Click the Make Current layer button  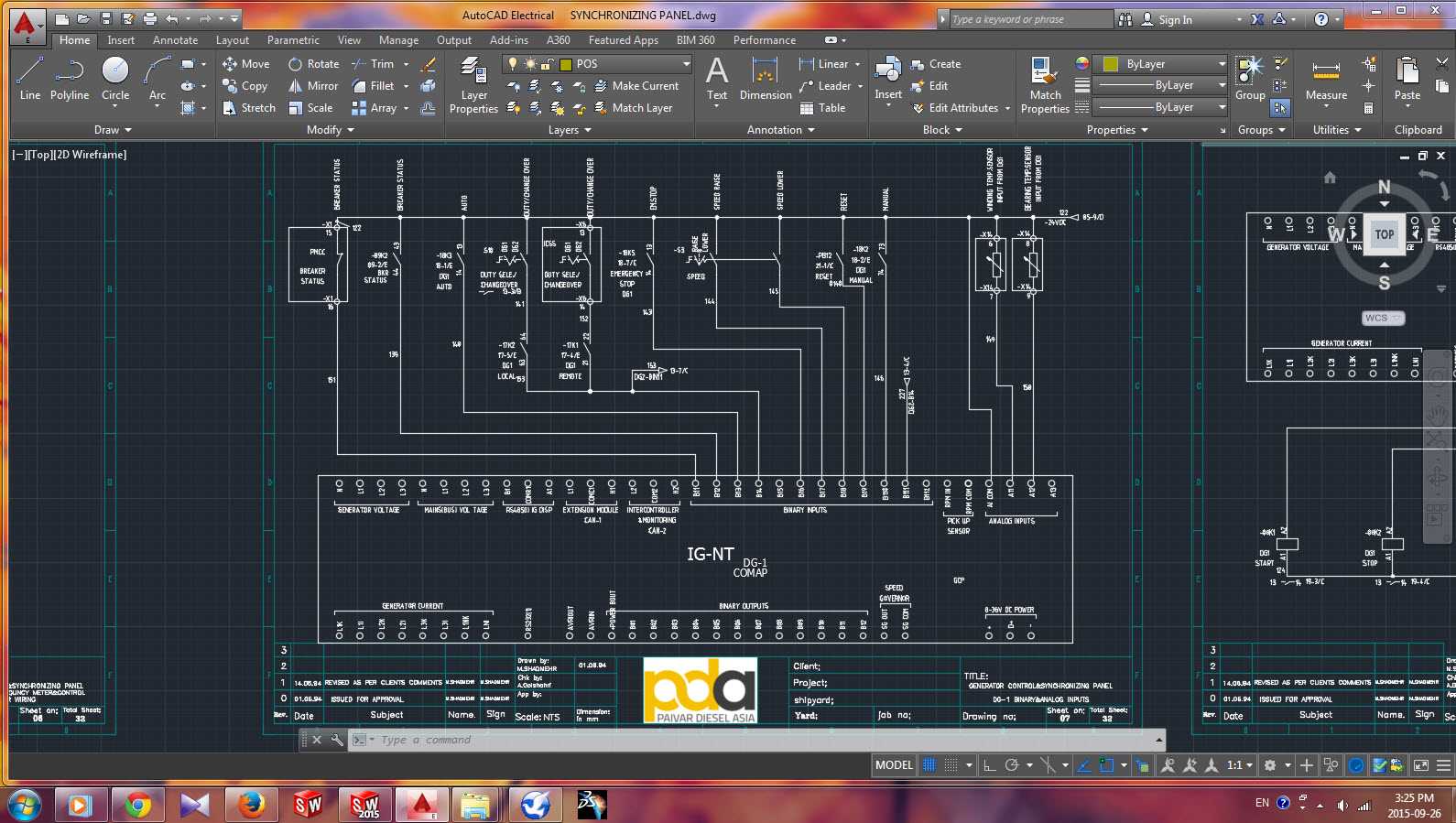click(x=636, y=86)
